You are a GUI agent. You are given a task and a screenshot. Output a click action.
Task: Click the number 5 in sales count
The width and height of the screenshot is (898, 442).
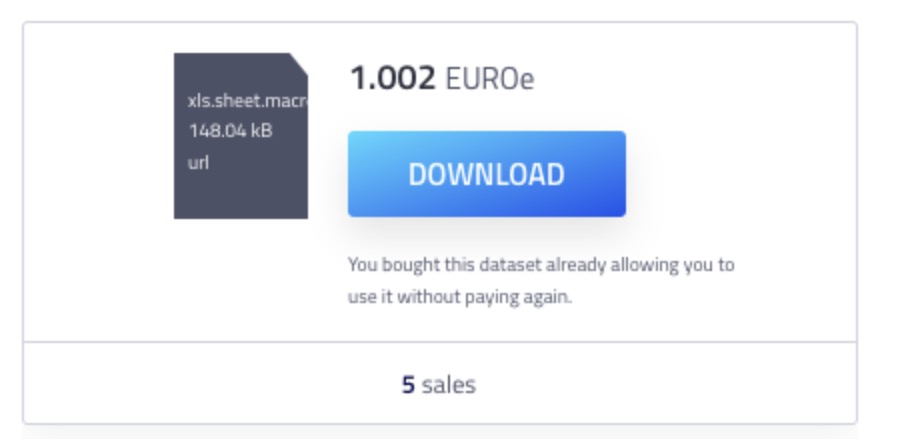(x=408, y=385)
